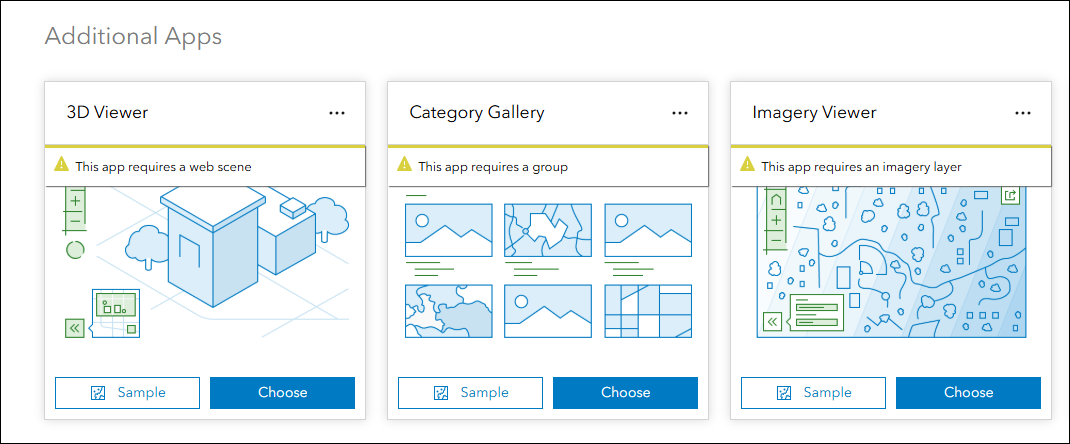
Task: Open the Imagery Viewer more options menu
Action: pyautogui.click(x=1023, y=113)
